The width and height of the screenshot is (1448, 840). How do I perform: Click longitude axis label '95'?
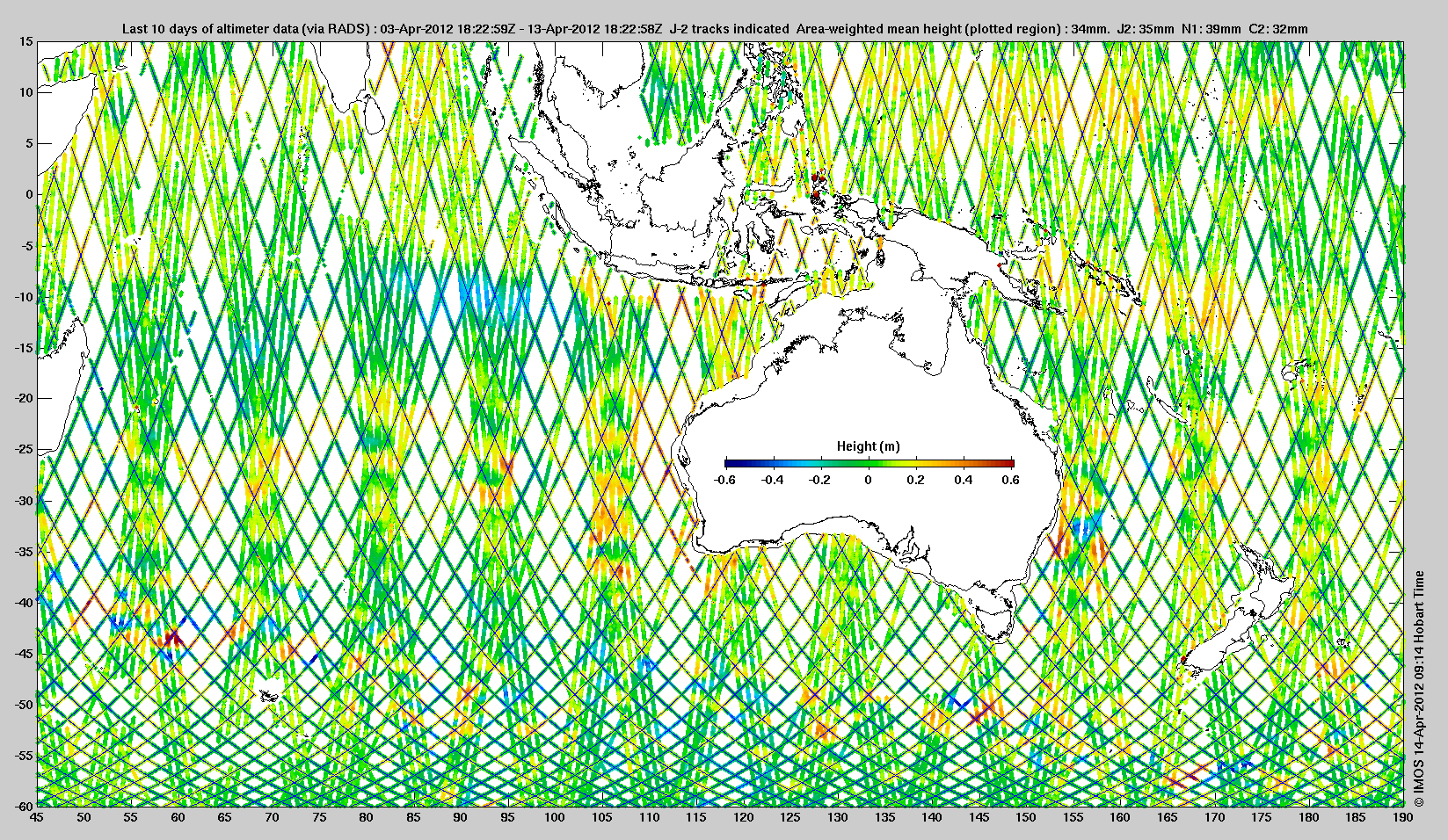pyautogui.click(x=507, y=817)
